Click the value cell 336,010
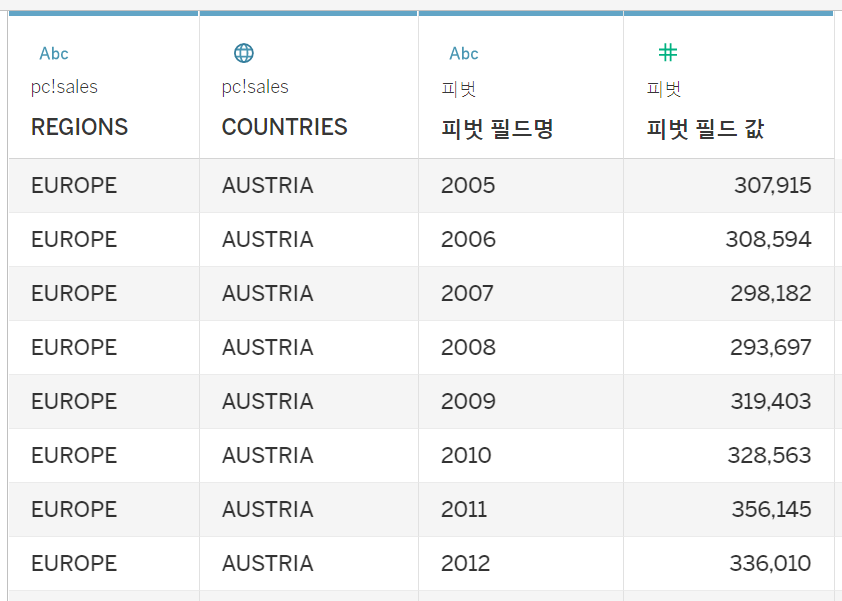The image size is (842, 601). coord(729,563)
